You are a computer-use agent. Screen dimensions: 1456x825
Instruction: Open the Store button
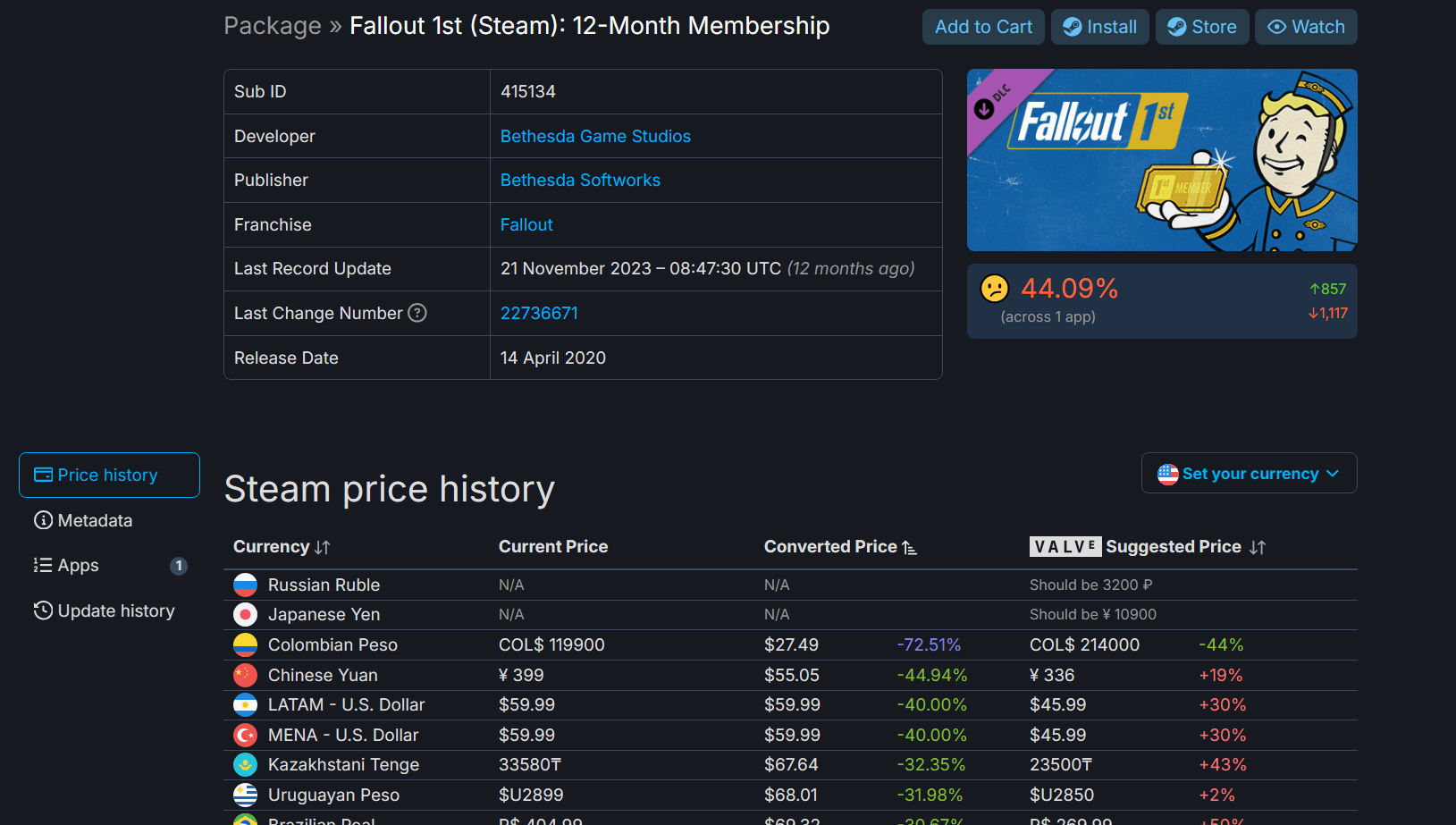[1202, 27]
